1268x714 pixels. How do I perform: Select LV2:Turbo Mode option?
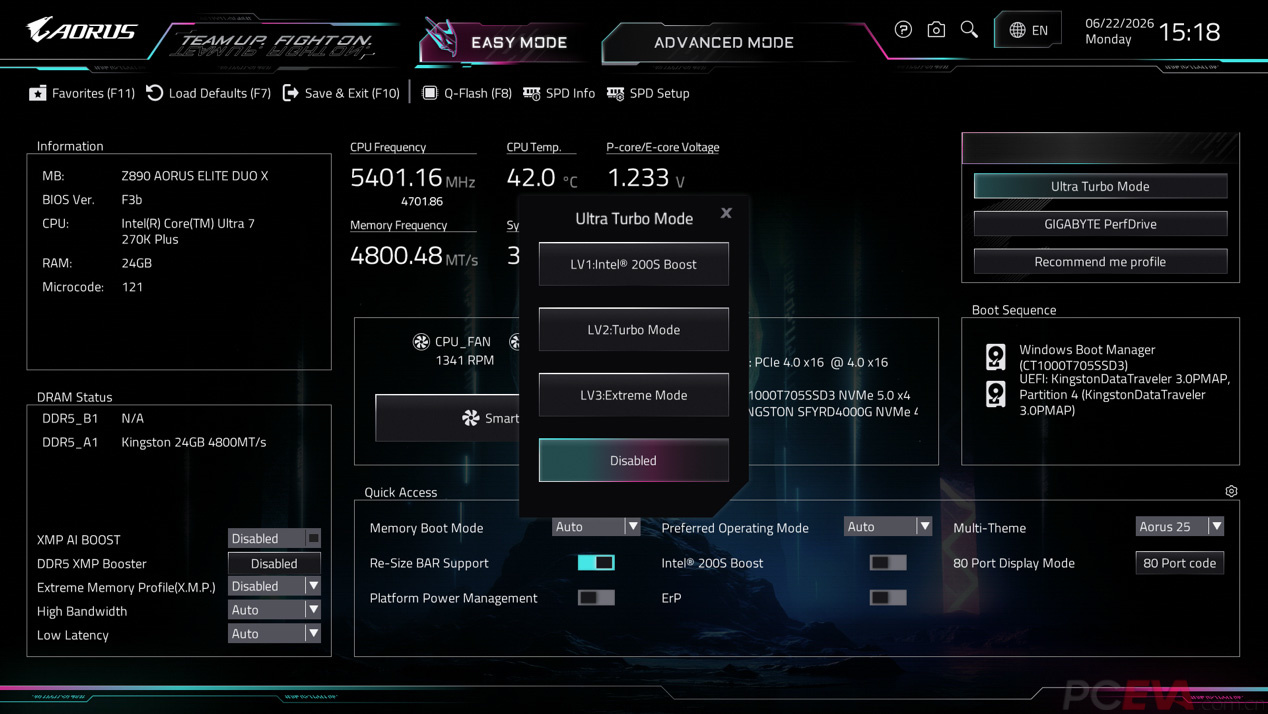(634, 329)
